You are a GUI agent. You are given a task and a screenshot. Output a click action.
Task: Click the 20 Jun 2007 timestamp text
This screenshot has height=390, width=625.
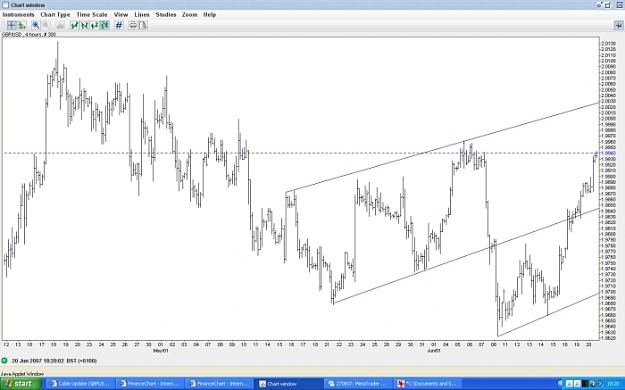[54, 360]
